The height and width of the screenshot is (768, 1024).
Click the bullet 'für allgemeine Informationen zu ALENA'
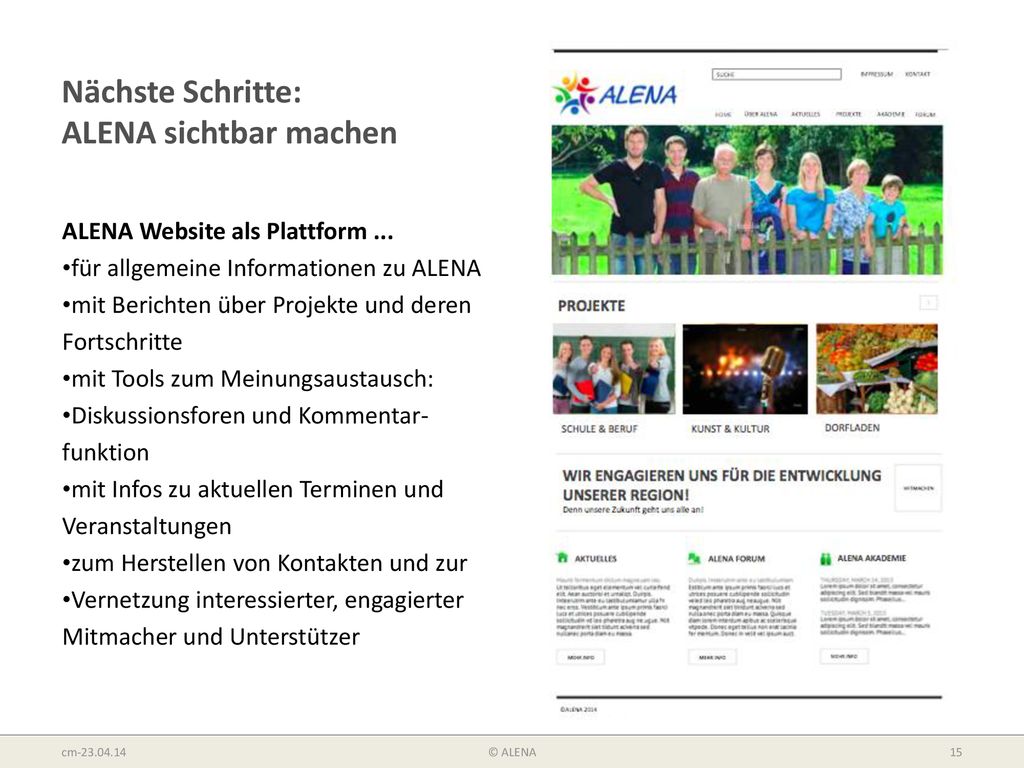click(272, 268)
